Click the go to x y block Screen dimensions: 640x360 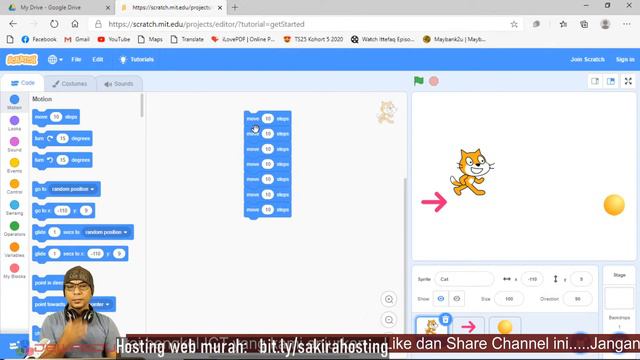click(64, 211)
